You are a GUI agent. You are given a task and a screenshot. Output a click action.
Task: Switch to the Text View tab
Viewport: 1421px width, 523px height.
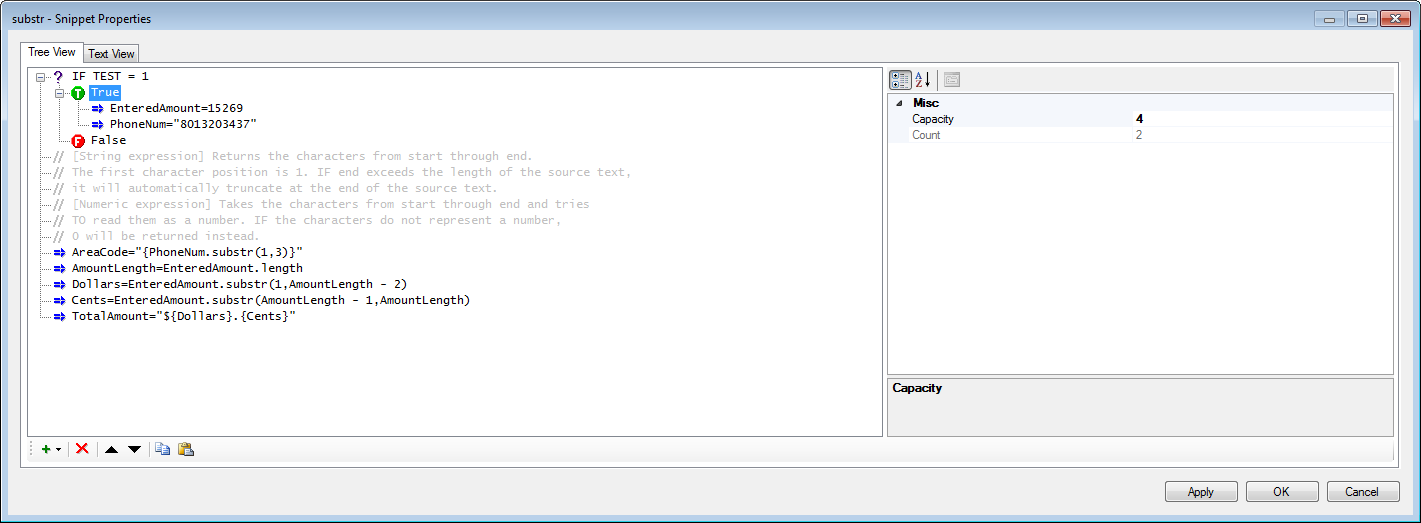point(112,54)
